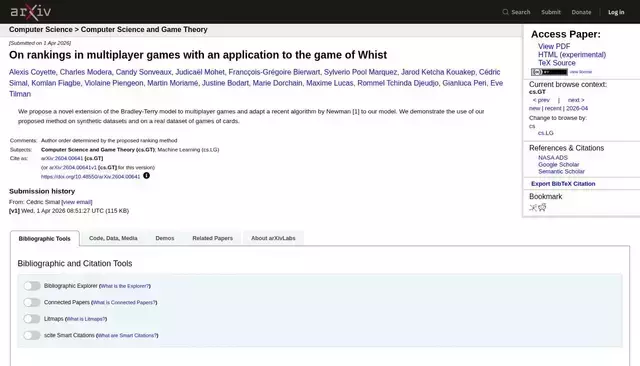Go to next paper with next link

(x=576, y=100)
